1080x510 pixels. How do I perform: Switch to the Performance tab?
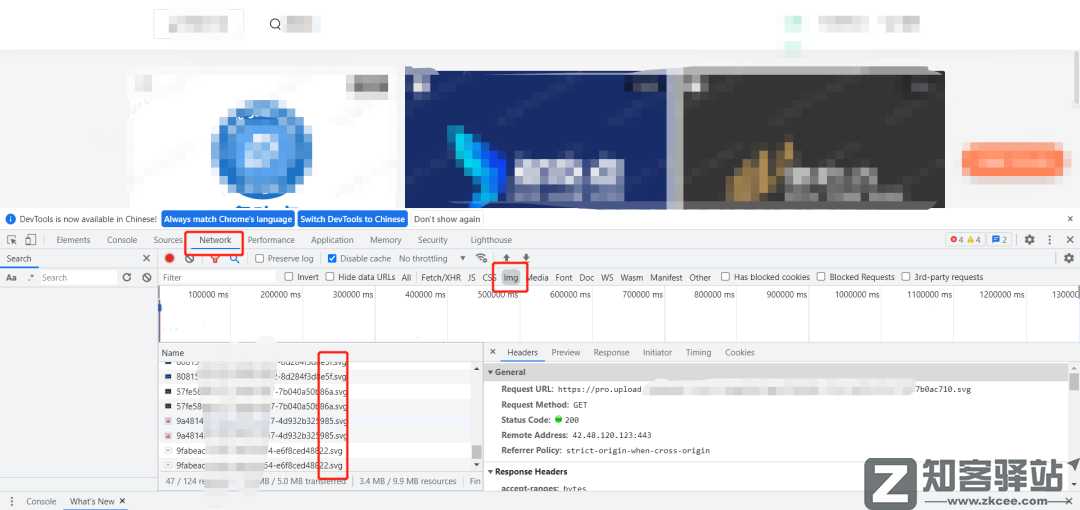point(271,240)
